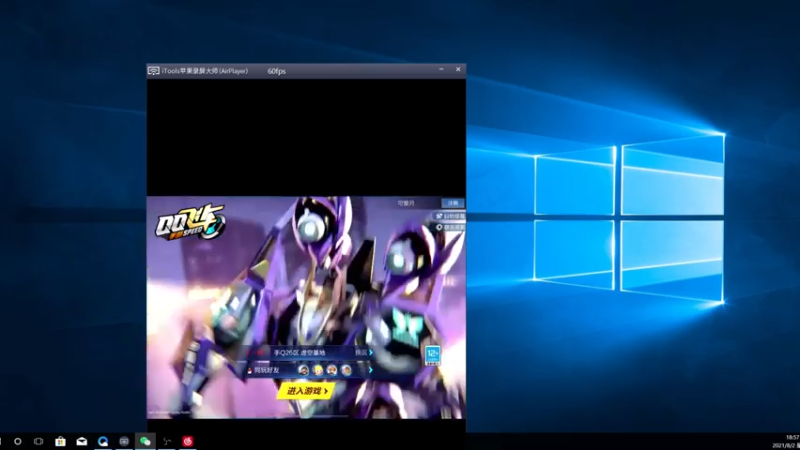The height and width of the screenshot is (450, 800).
Task: Open Cortana circle on the taskbar
Action: pos(18,441)
